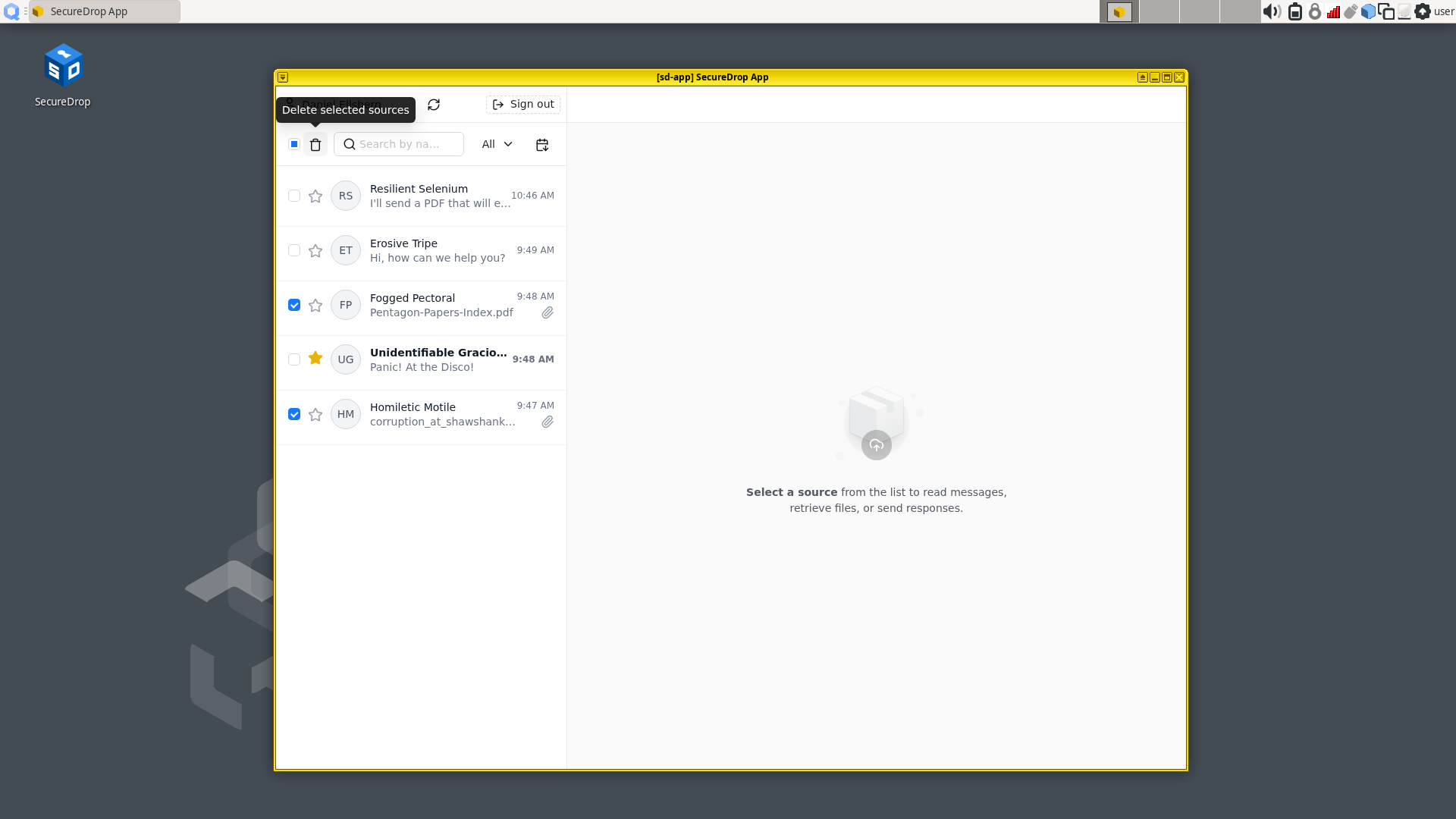Image resolution: width=1456 pixels, height=819 pixels.
Task: Open the taskbar menu next to SecureDrop App
Action: click(x=25, y=11)
